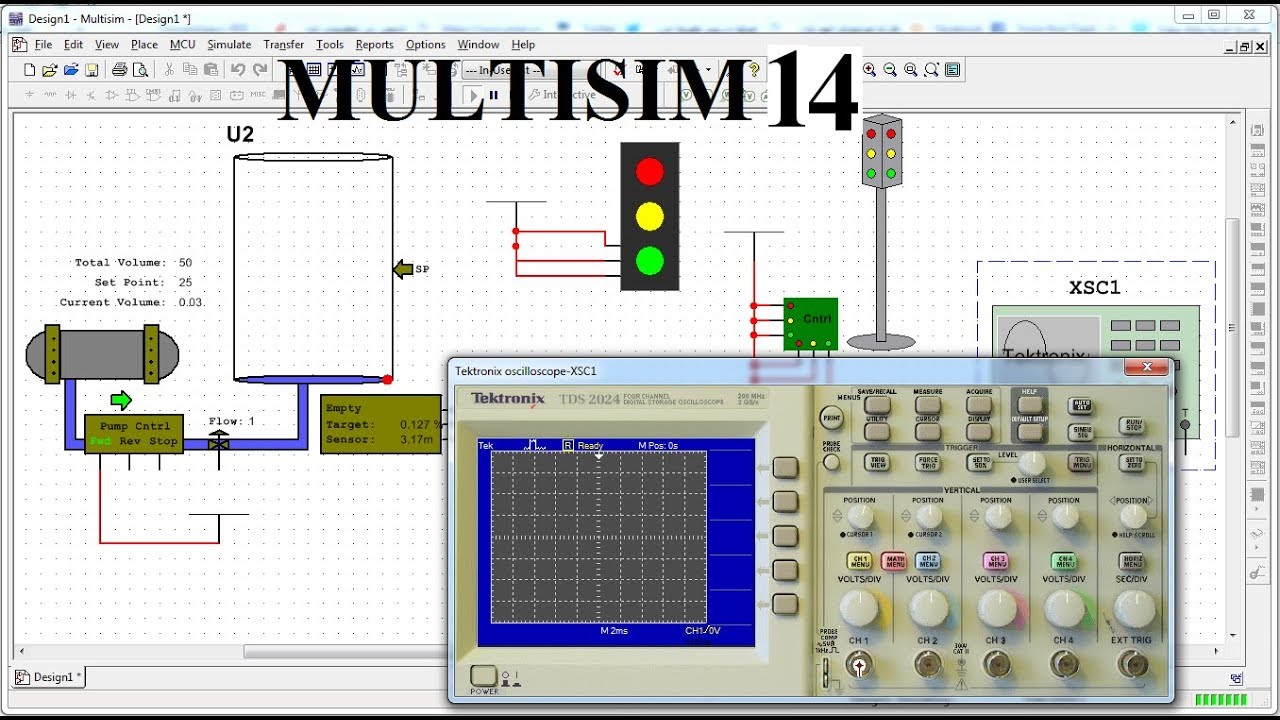This screenshot has height=720, width=1280.
Task: Place a transistor component
Action: (x=91, y=96)
